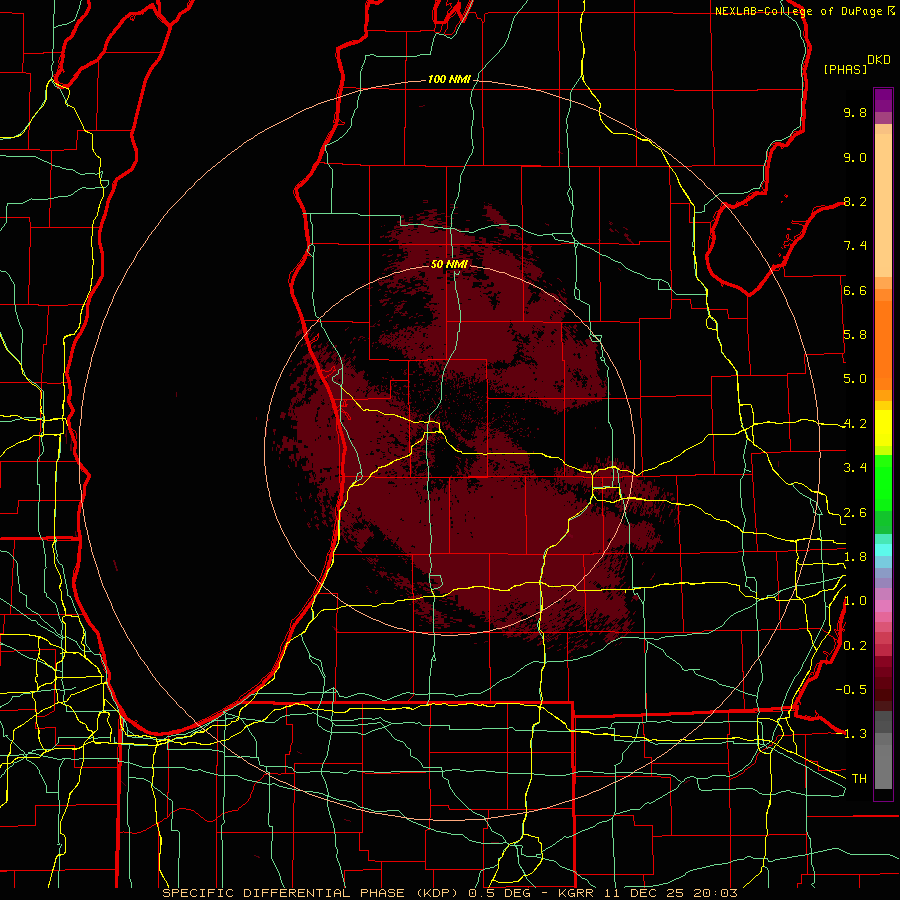
Task: Select the 8.2 value on the scale
Action: [855, 201]
